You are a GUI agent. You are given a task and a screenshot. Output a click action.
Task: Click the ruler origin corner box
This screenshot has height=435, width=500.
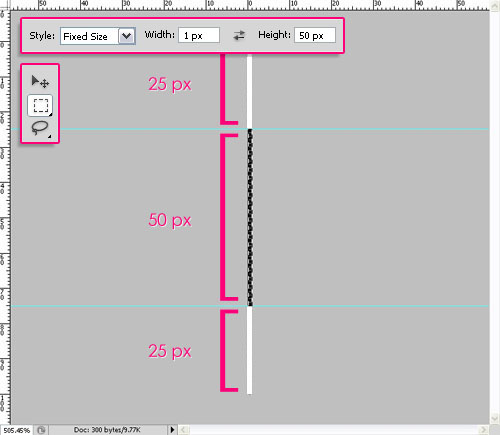coord(5,5)
